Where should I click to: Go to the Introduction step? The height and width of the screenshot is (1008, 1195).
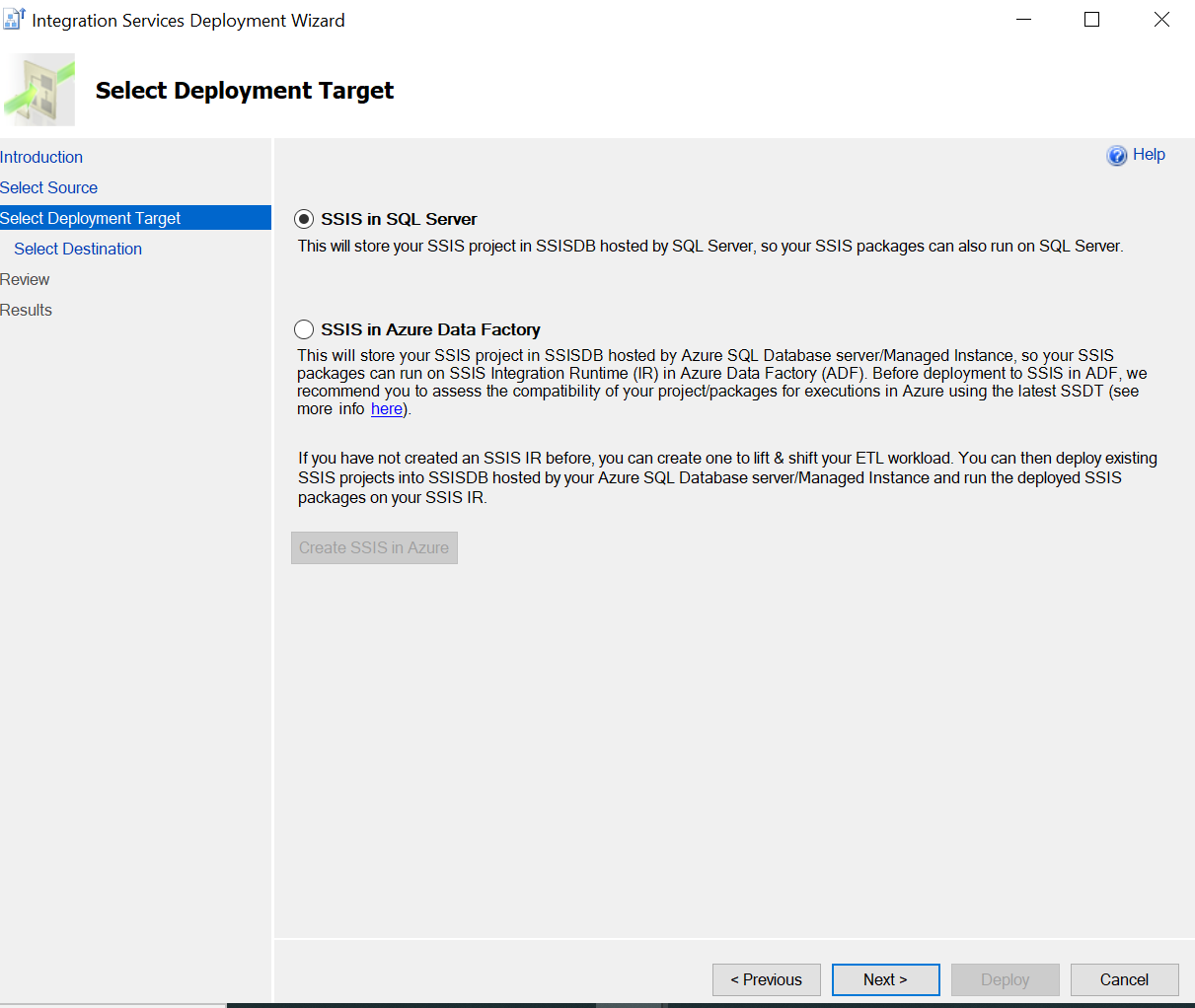pos(41,157)
